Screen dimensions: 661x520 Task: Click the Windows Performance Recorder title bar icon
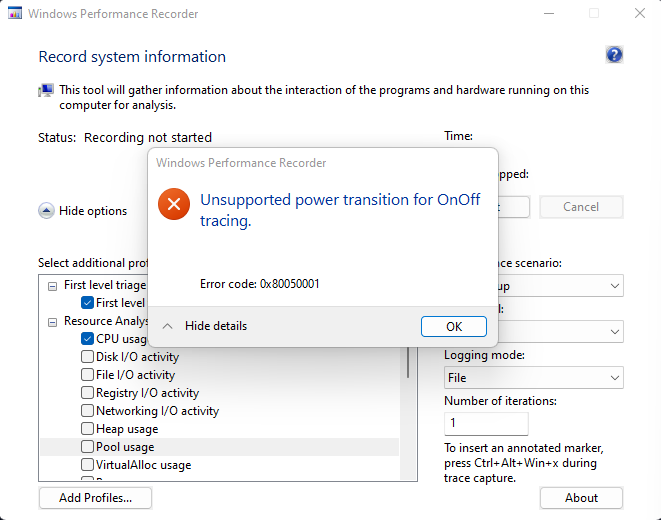[15, 13]
